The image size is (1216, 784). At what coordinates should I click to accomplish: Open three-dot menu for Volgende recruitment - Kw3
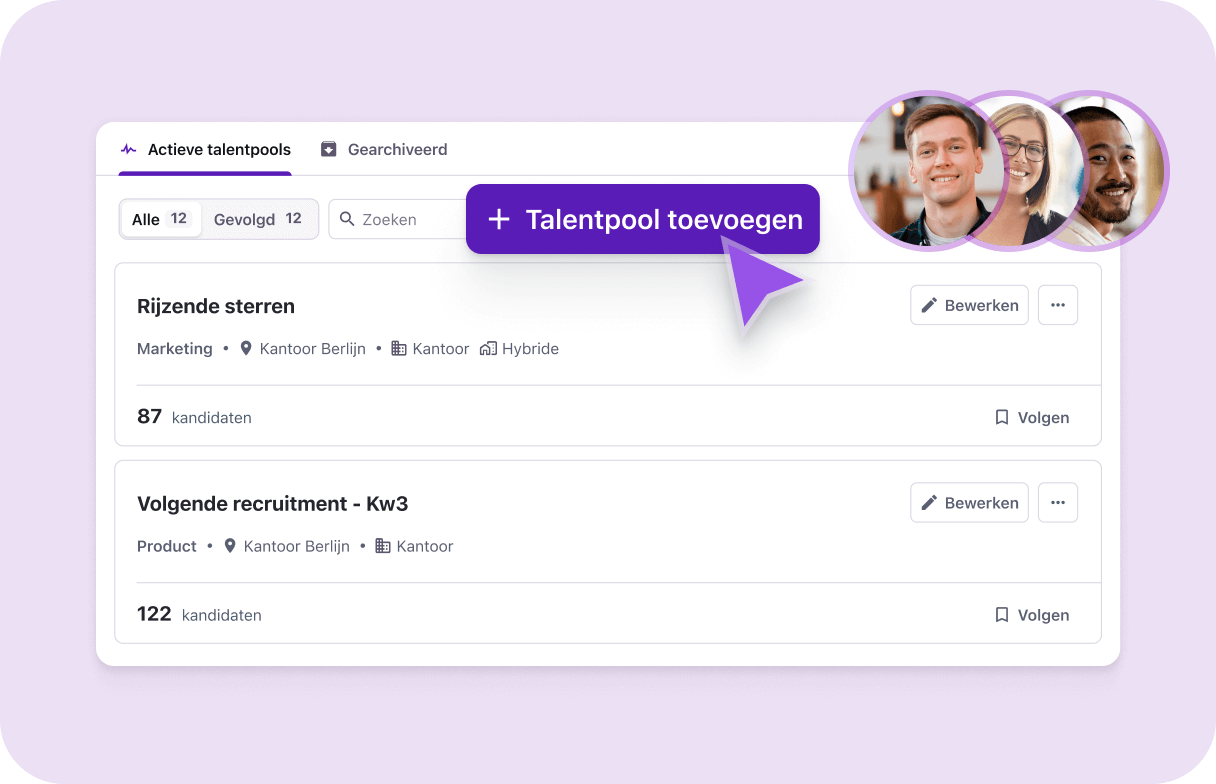point(1058,503)
